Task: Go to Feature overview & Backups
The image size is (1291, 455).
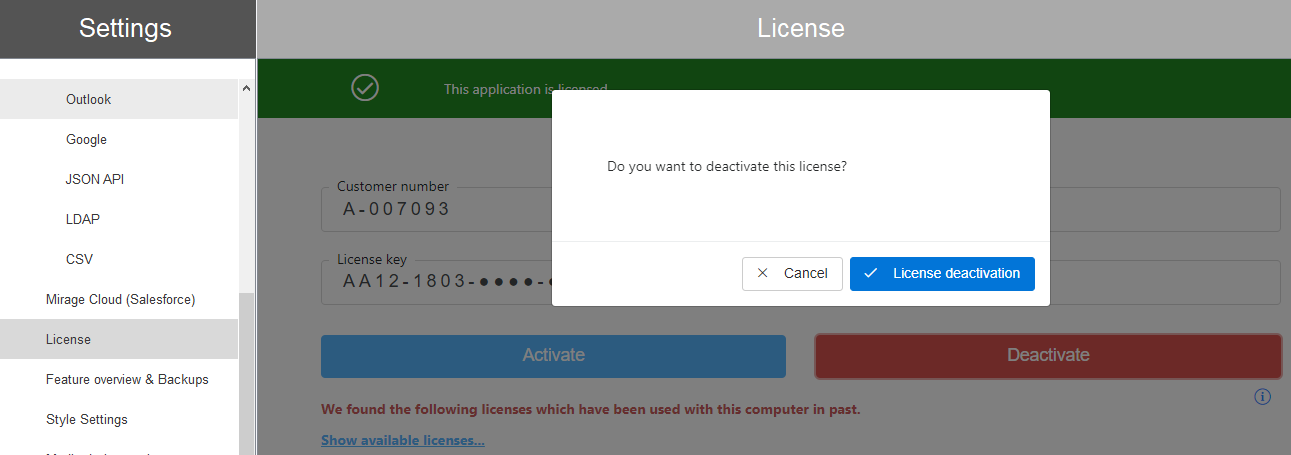Action: (127, 380)
